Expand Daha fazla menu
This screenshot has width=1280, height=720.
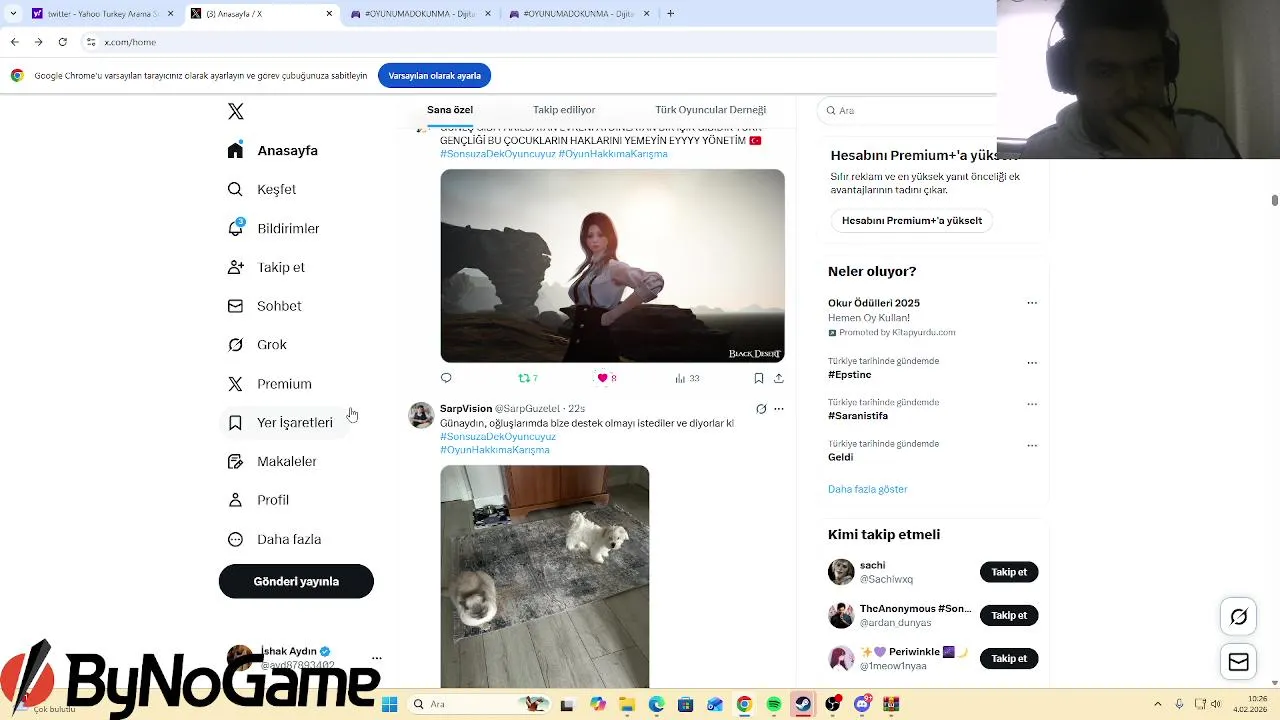[274, 540]
